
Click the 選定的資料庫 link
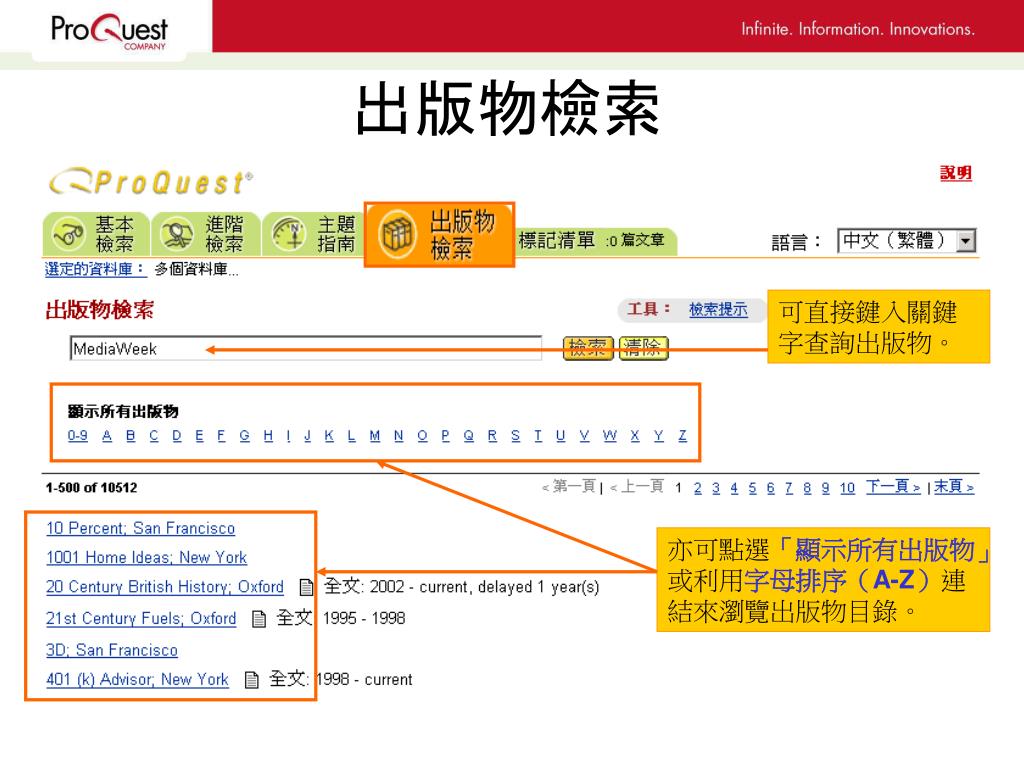[x=95, y=269]
